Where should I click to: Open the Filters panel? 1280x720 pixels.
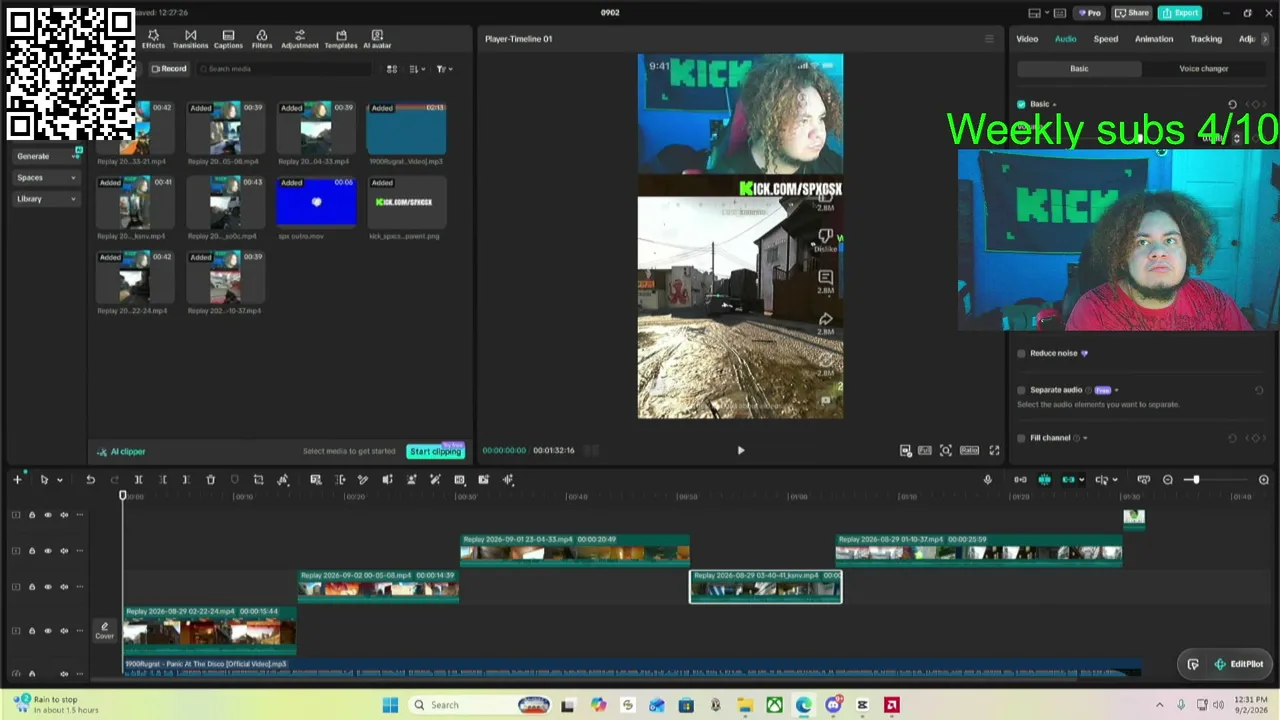click(x=262, y=39)
